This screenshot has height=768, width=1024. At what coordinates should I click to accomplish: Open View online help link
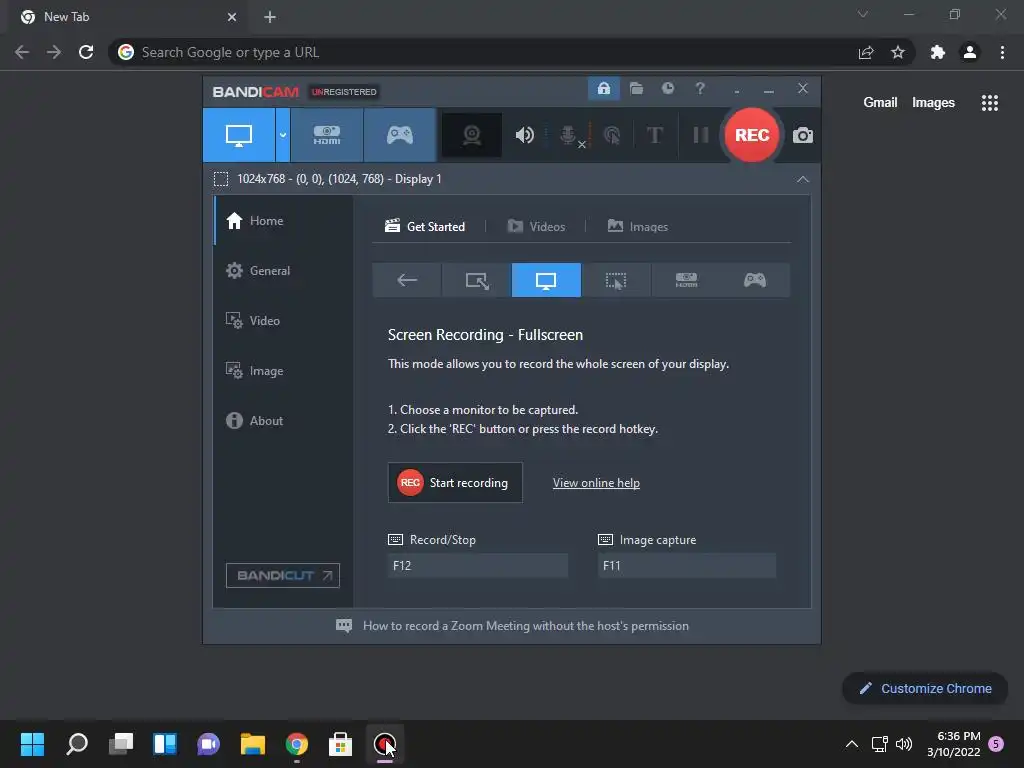pyautogui.click(x=596, y=483)
